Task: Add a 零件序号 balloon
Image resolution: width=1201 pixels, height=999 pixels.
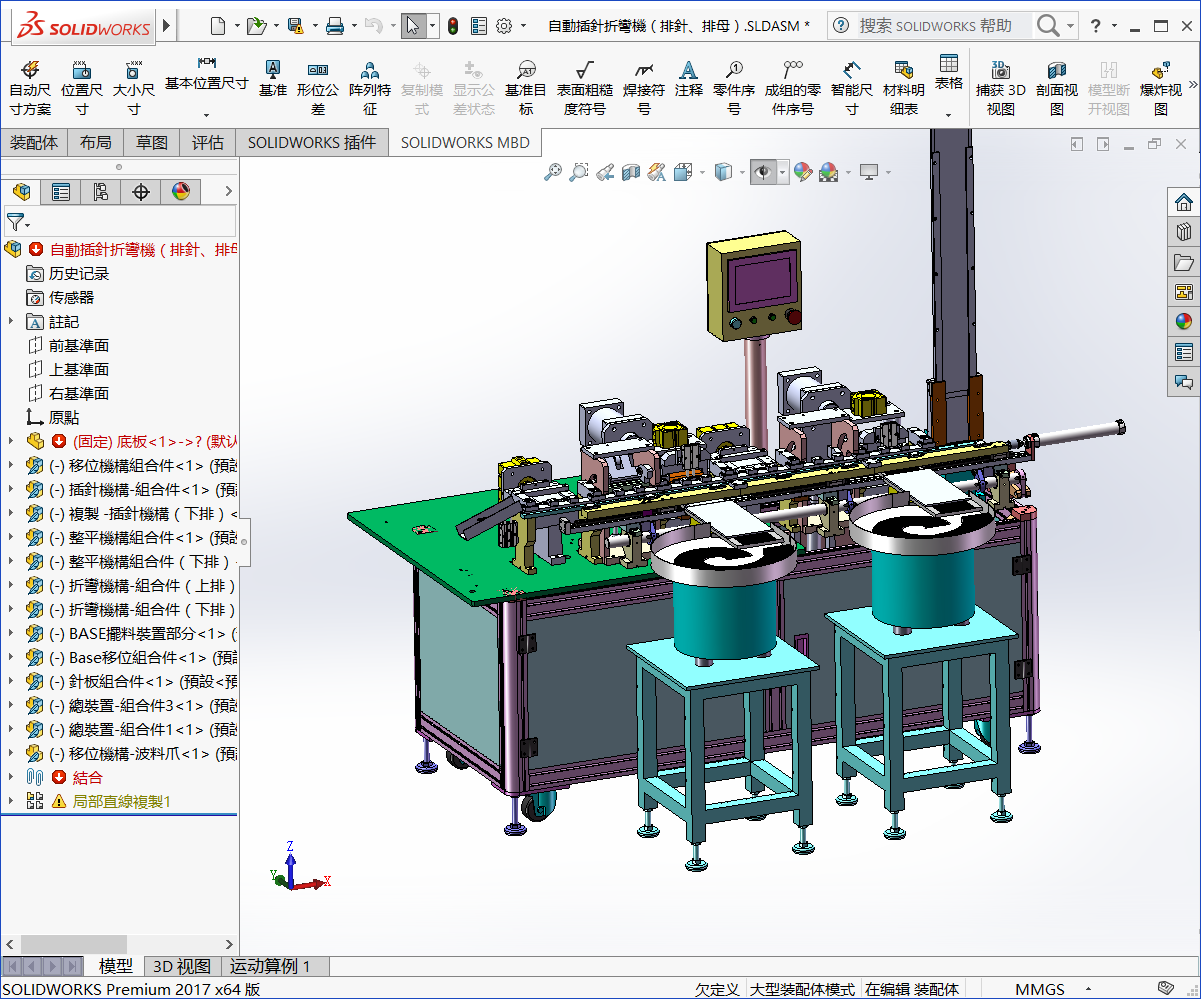Action: coord(734,87)
